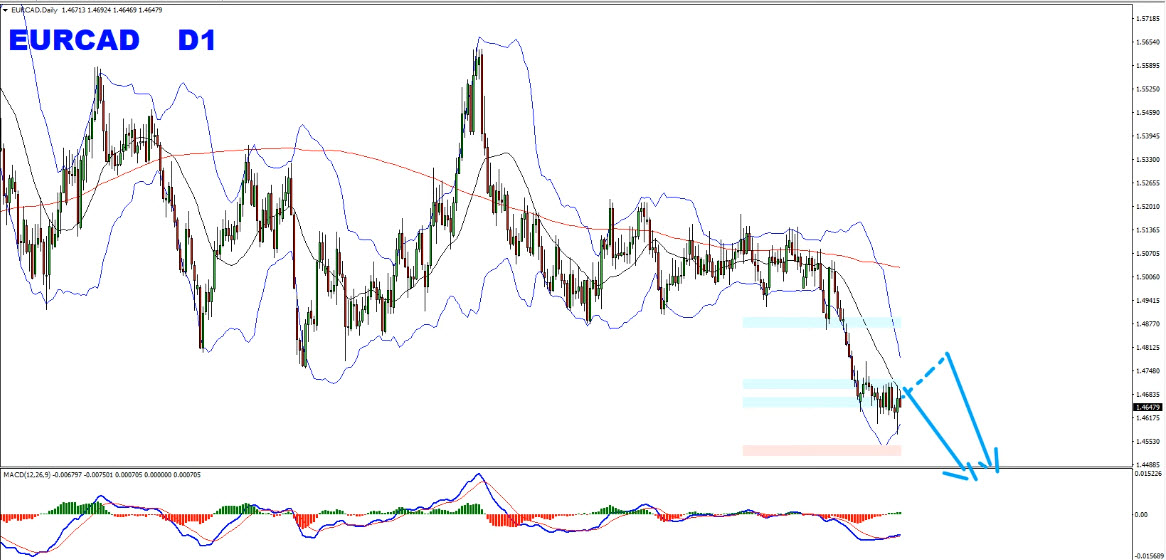
Task: Click the large EURCAD title text
Action: point(77,41)
